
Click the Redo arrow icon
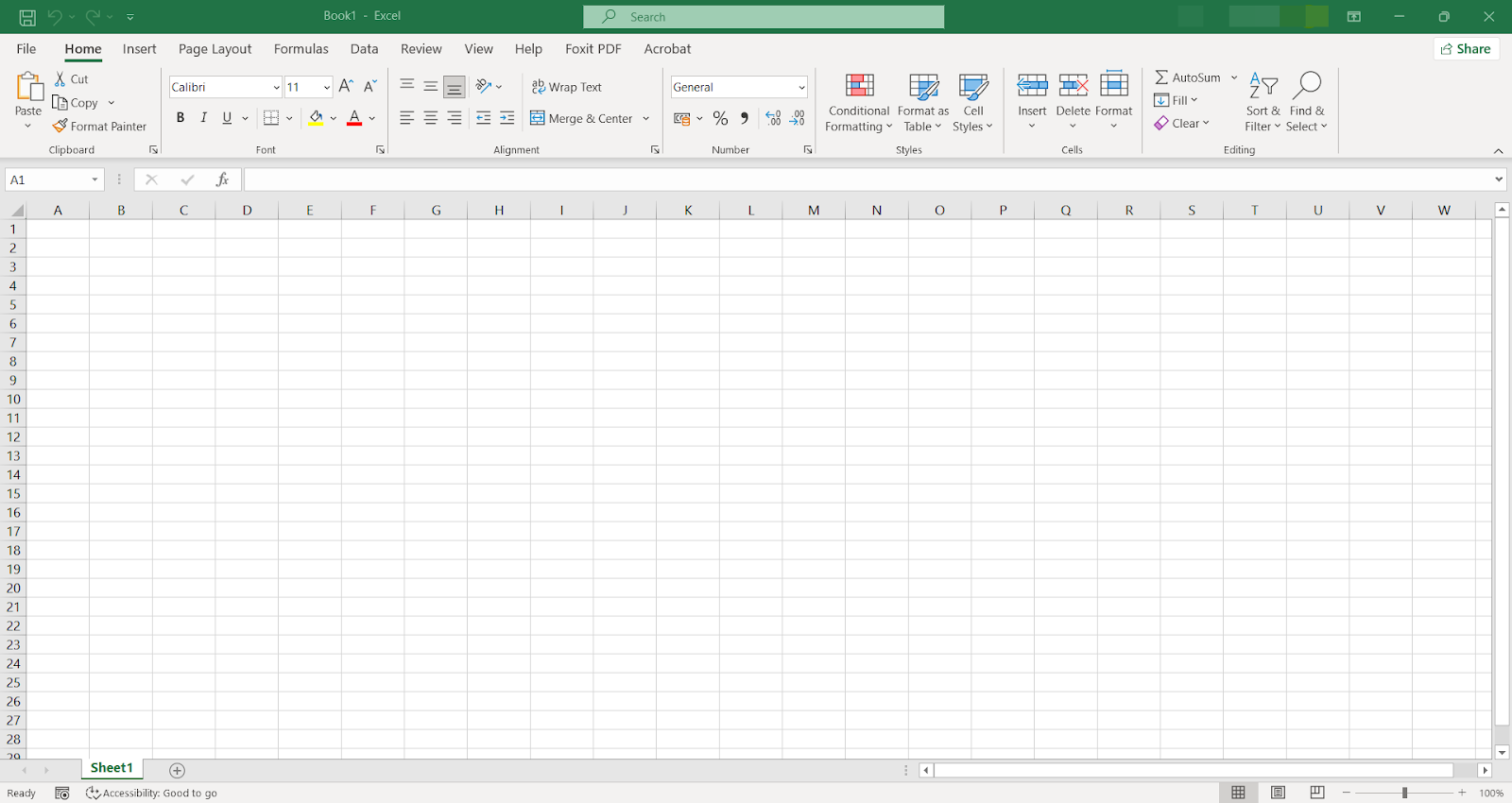pyautogui.click(x=93, y=17)
